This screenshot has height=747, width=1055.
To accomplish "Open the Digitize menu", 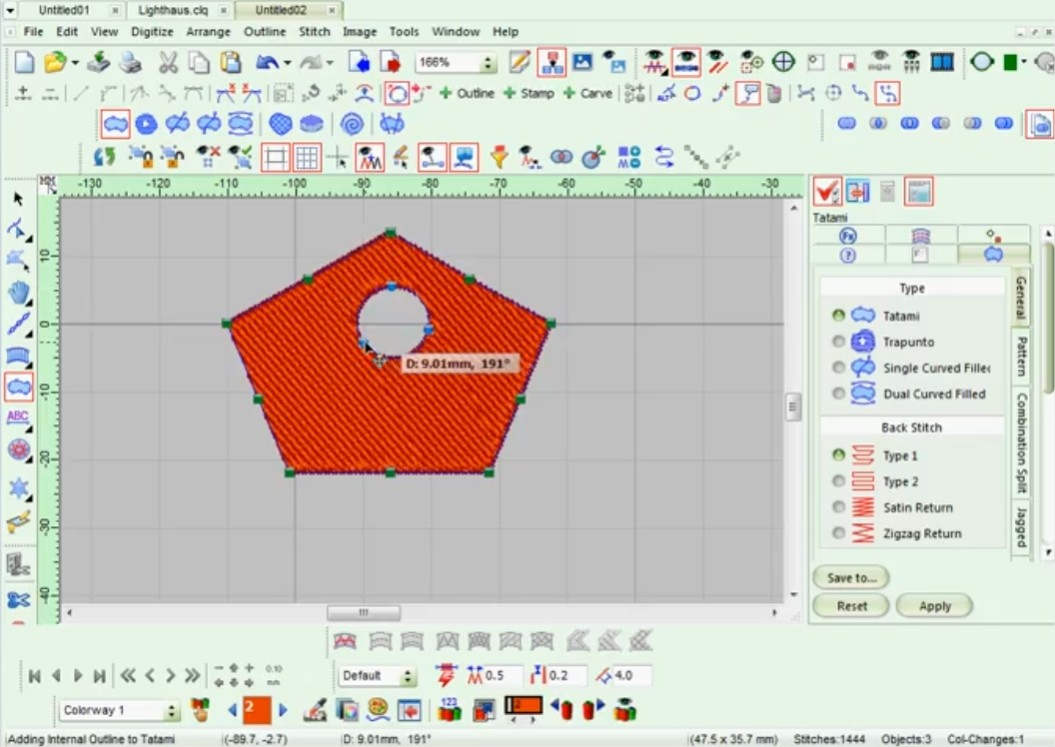I will click(152, 32).
